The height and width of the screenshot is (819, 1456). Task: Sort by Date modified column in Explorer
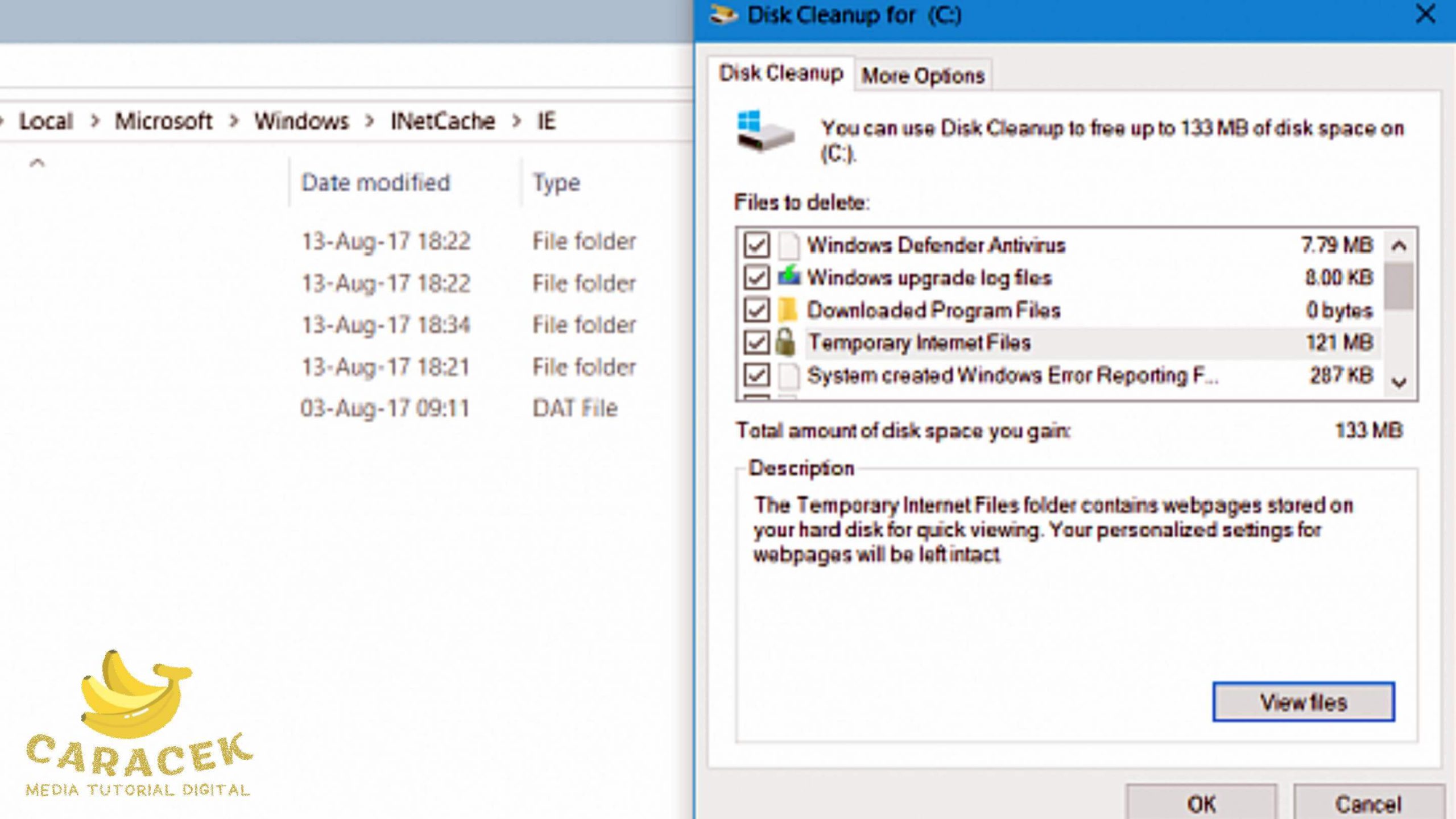375,183
